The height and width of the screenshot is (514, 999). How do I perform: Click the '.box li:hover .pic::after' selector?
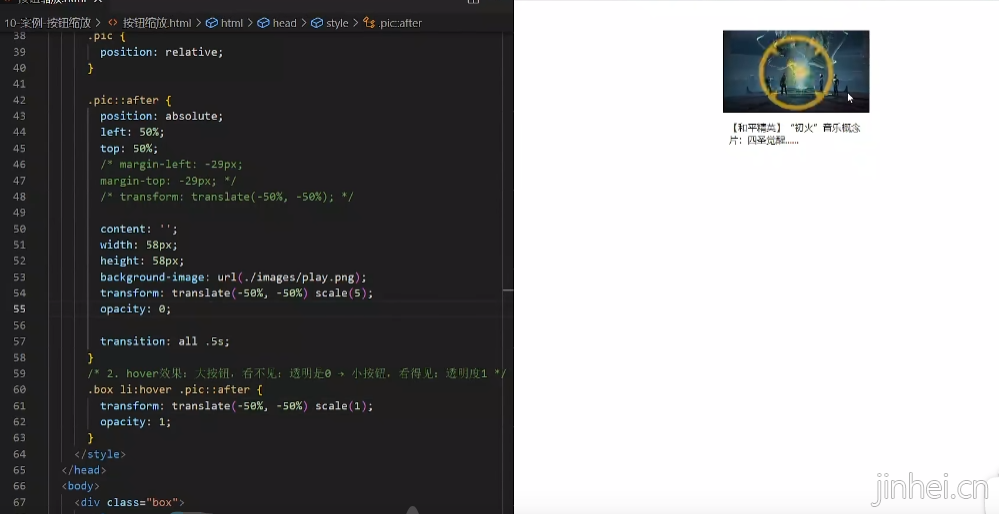pyautogui.click(x=175, y=389)
